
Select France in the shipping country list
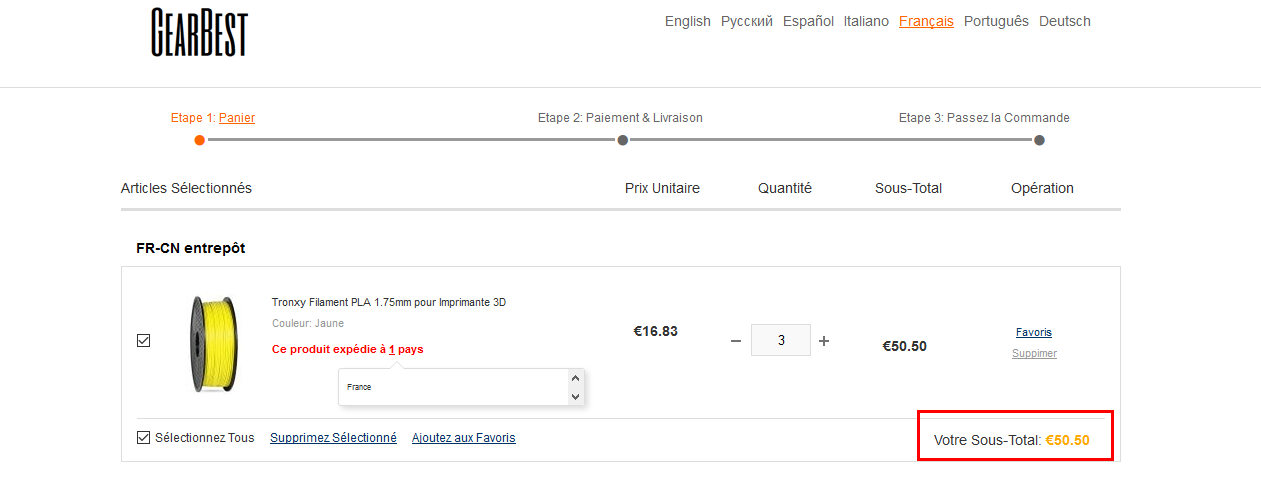tap(359, 387)
